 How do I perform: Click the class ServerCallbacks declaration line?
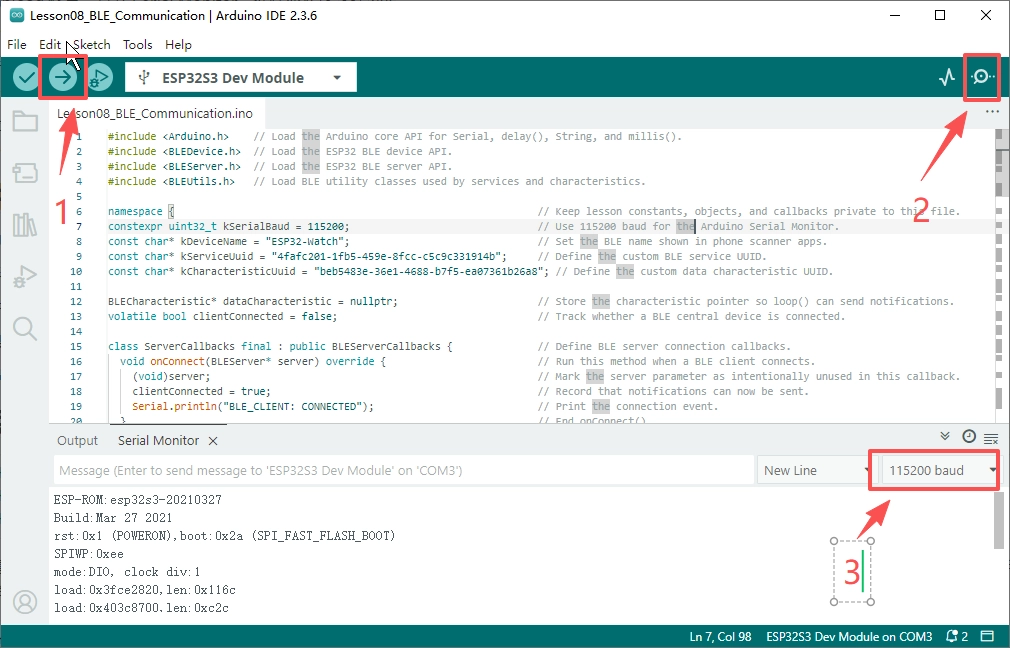point(450,347)
